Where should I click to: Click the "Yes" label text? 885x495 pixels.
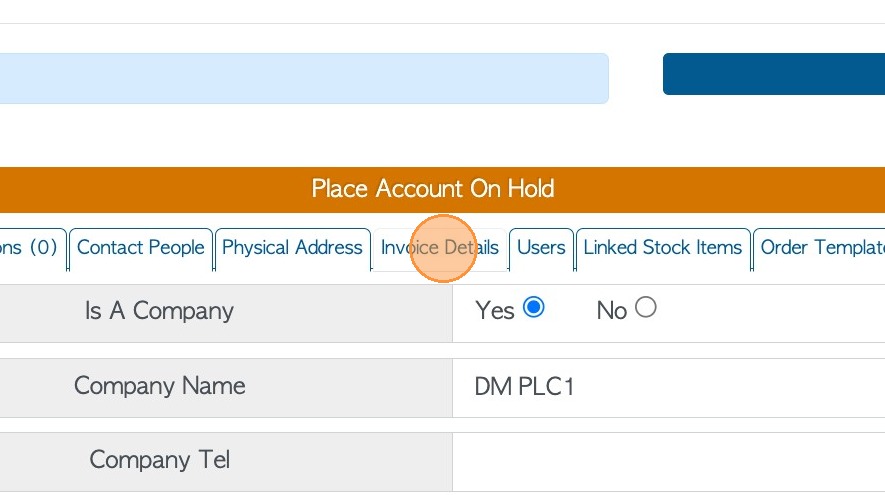(494, 311)
